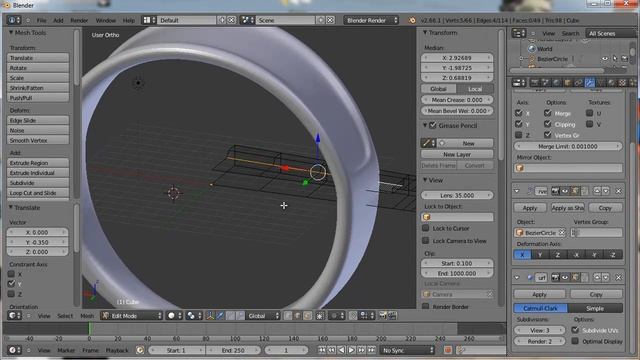Click the Extrude Region button

(38, 163)
